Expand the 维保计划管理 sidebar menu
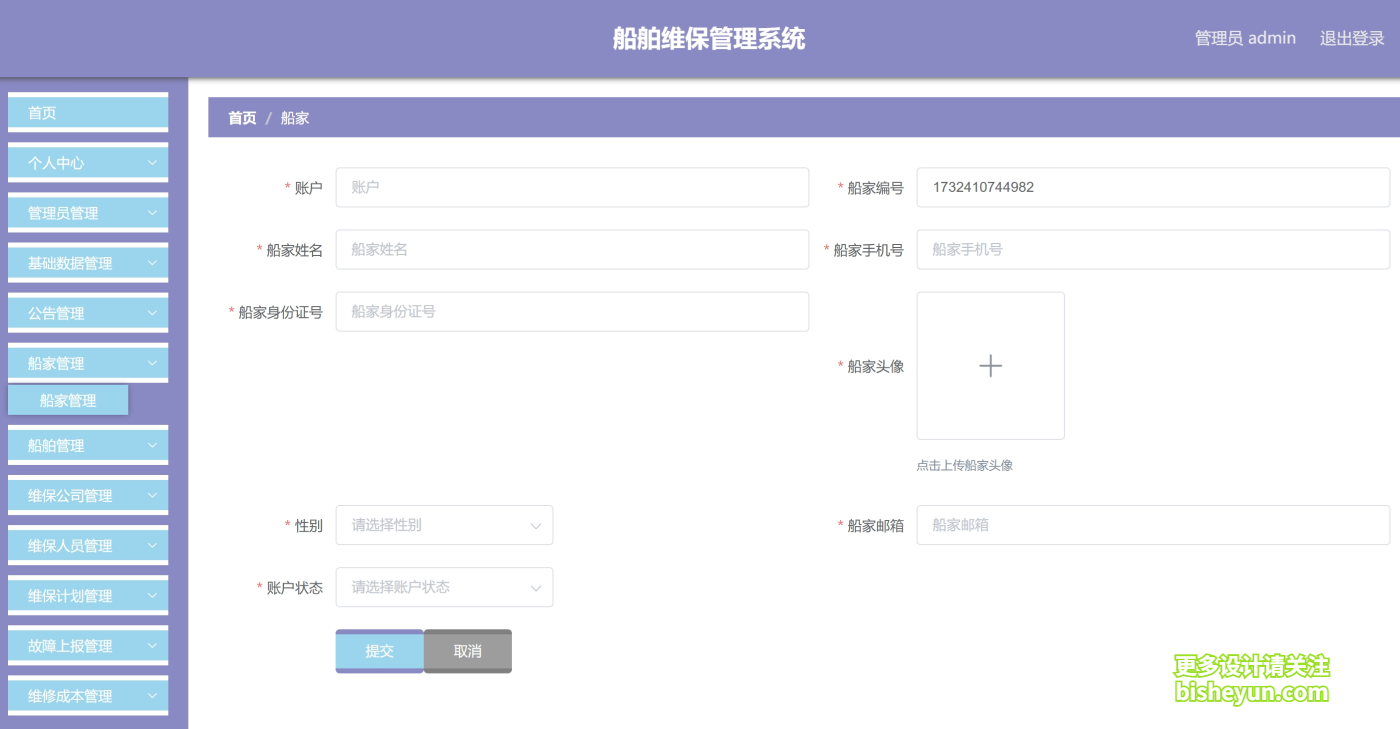This screenshot has width=1400, height=729. 88,596
